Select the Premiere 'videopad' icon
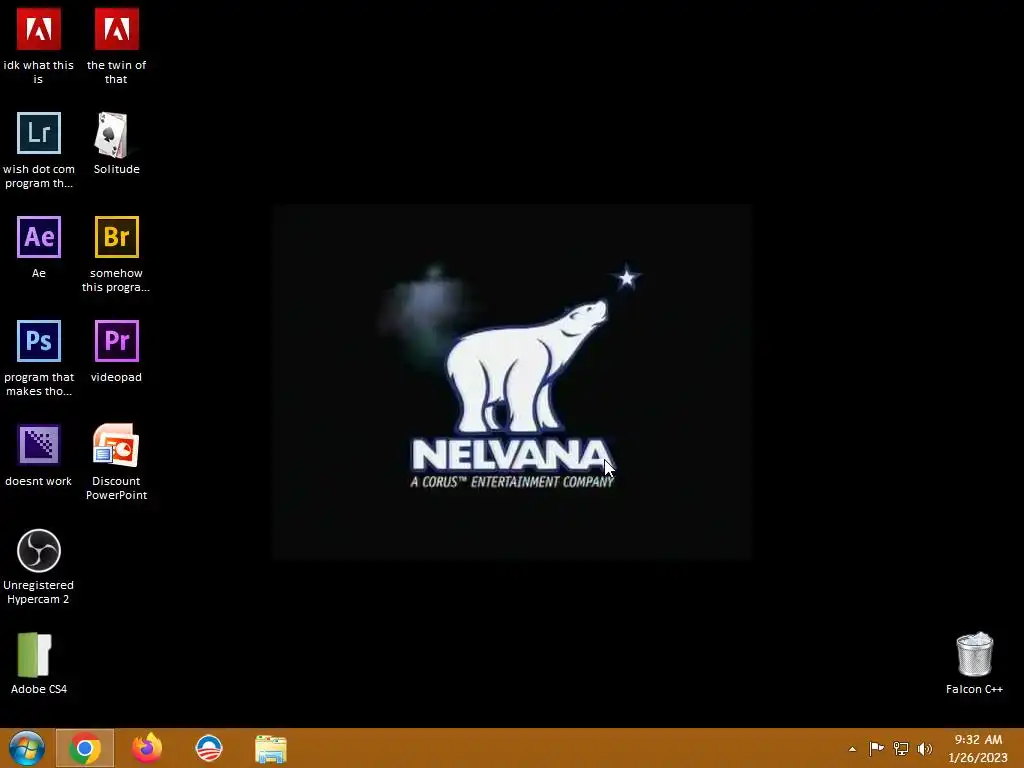 116,340
